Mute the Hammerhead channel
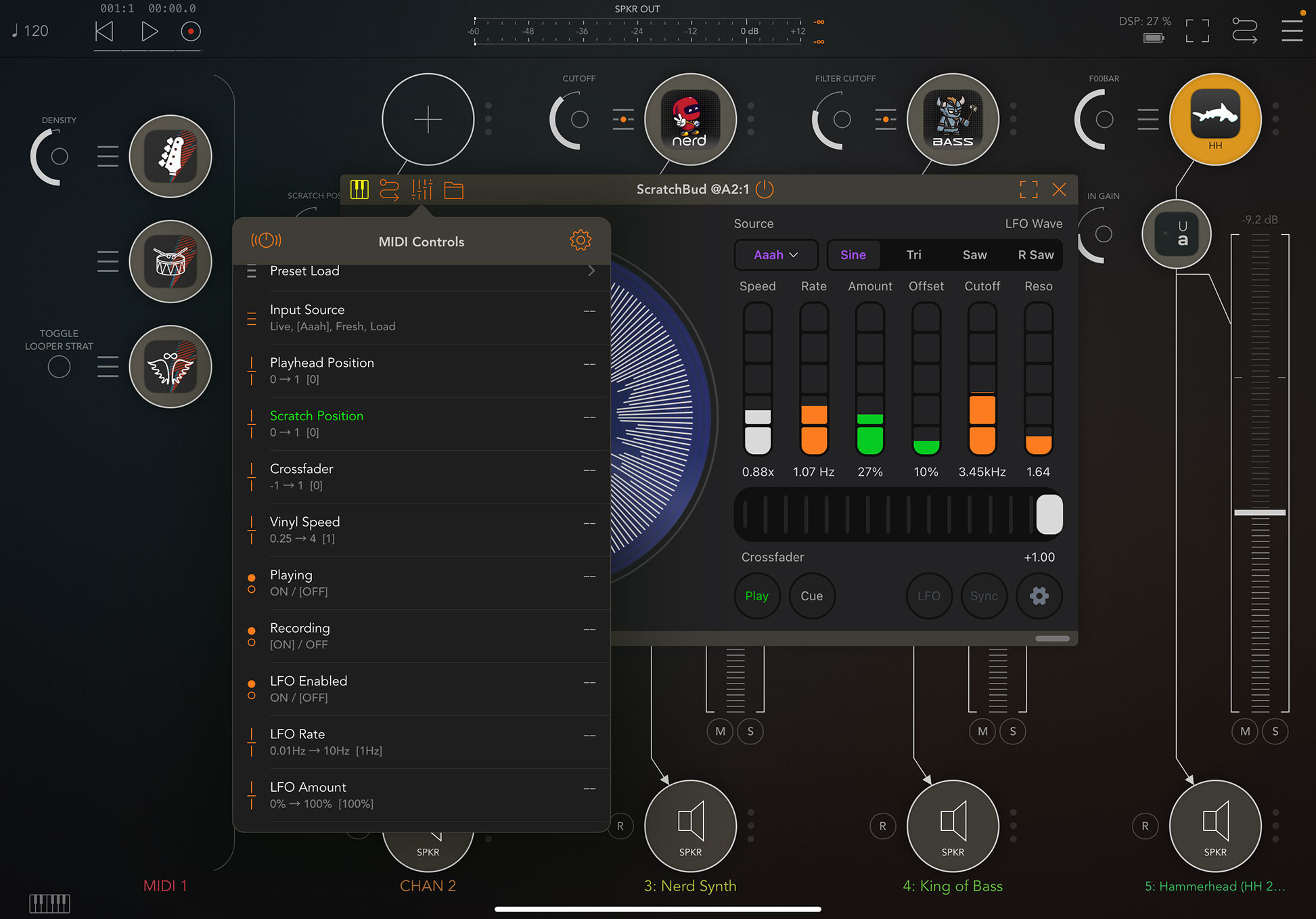 coord(1244,731)
